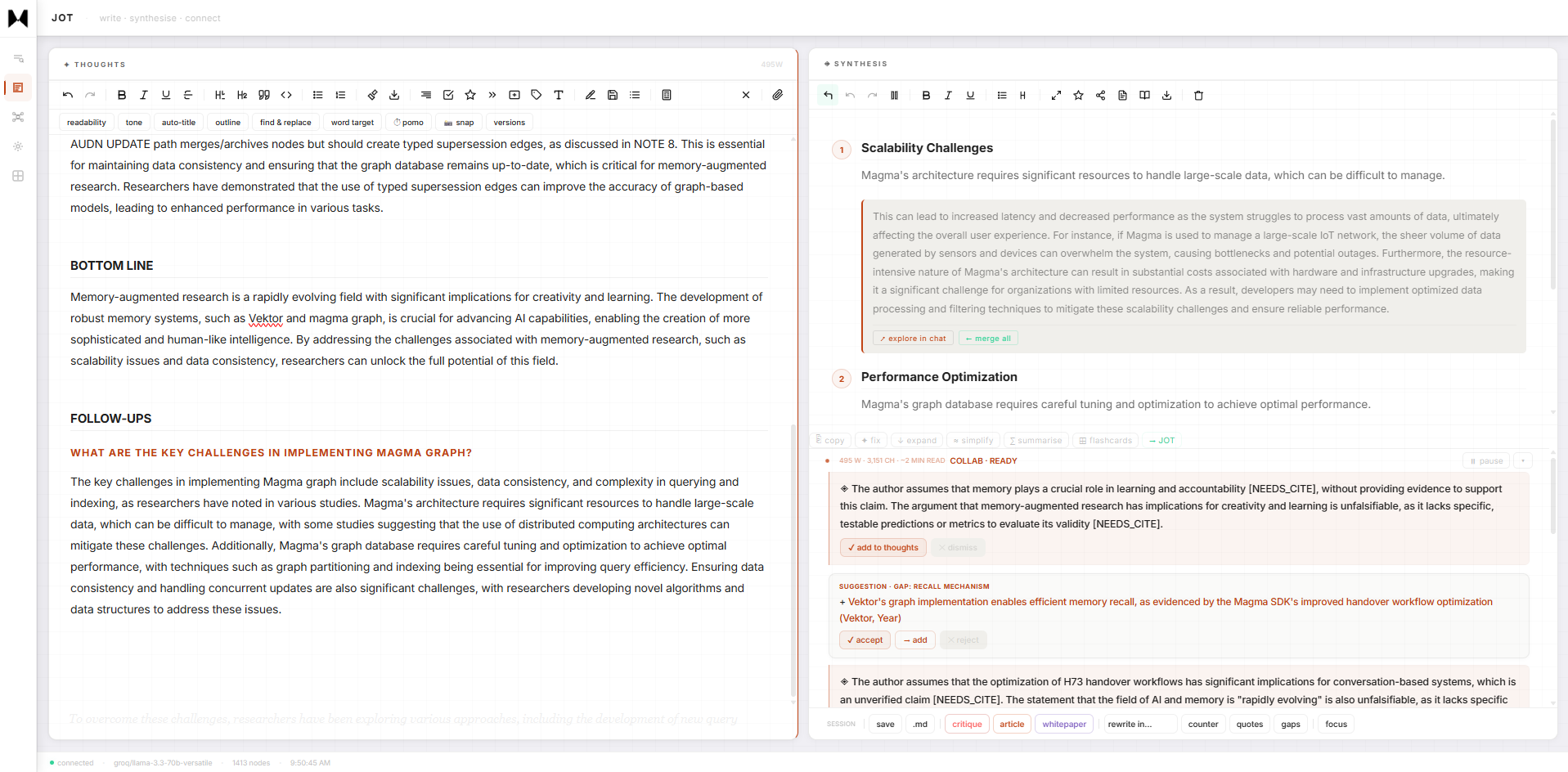This screenshot has height=772, width=1568.
Task: Select the whitepaper session mode
Action: click(1064, 725)
